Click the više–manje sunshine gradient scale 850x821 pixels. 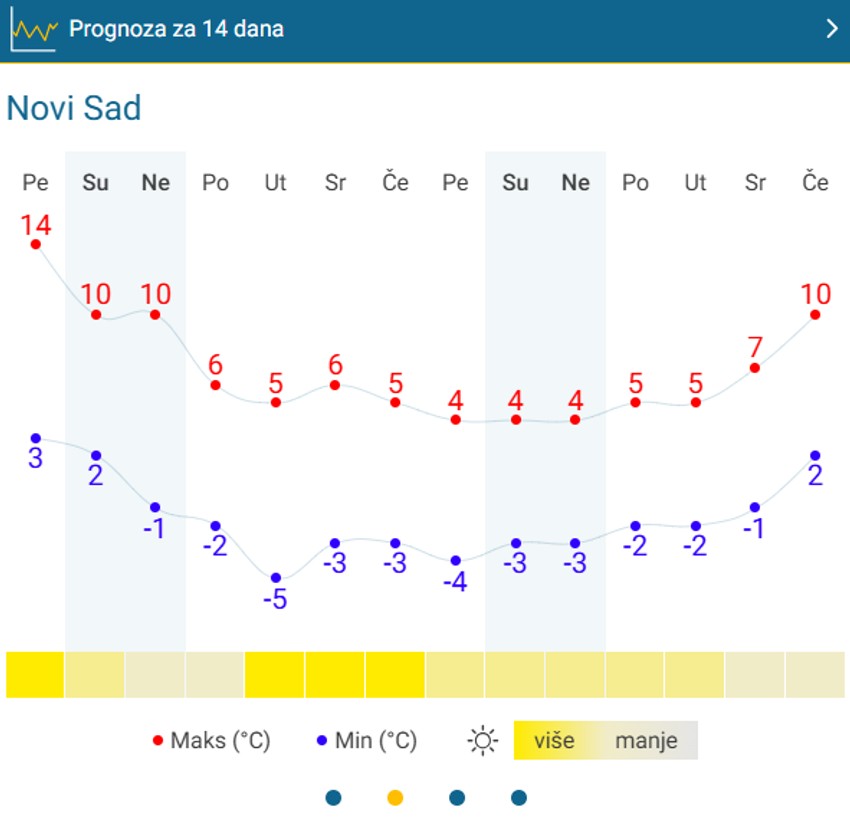click(x=605, y=741)
